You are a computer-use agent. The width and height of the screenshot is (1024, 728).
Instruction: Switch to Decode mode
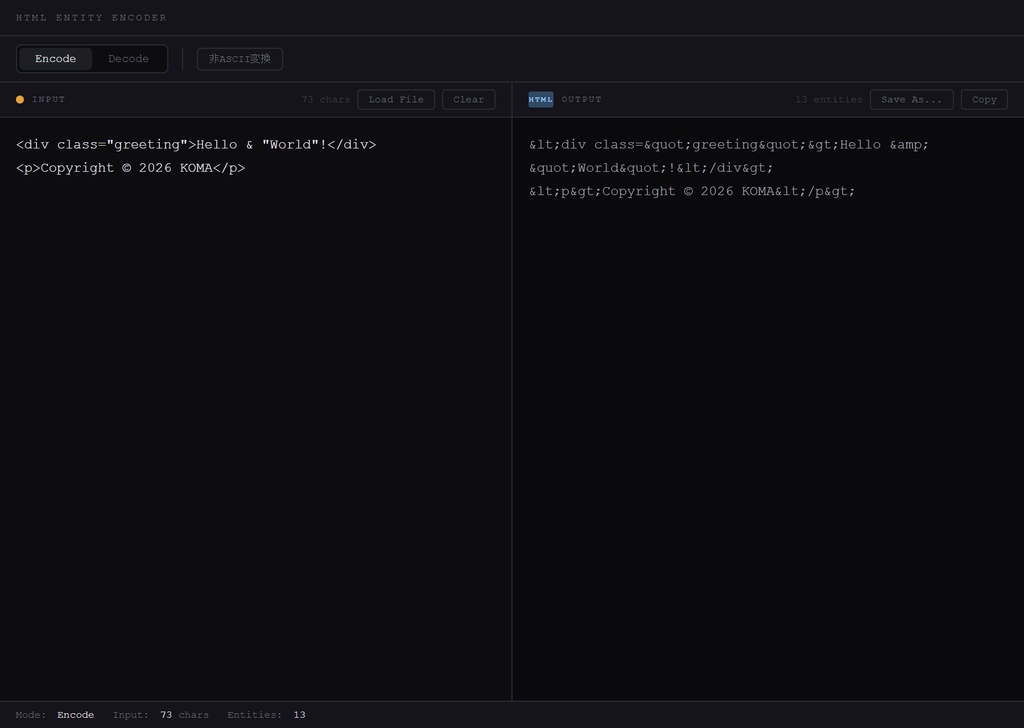click(x=128, y=59)
